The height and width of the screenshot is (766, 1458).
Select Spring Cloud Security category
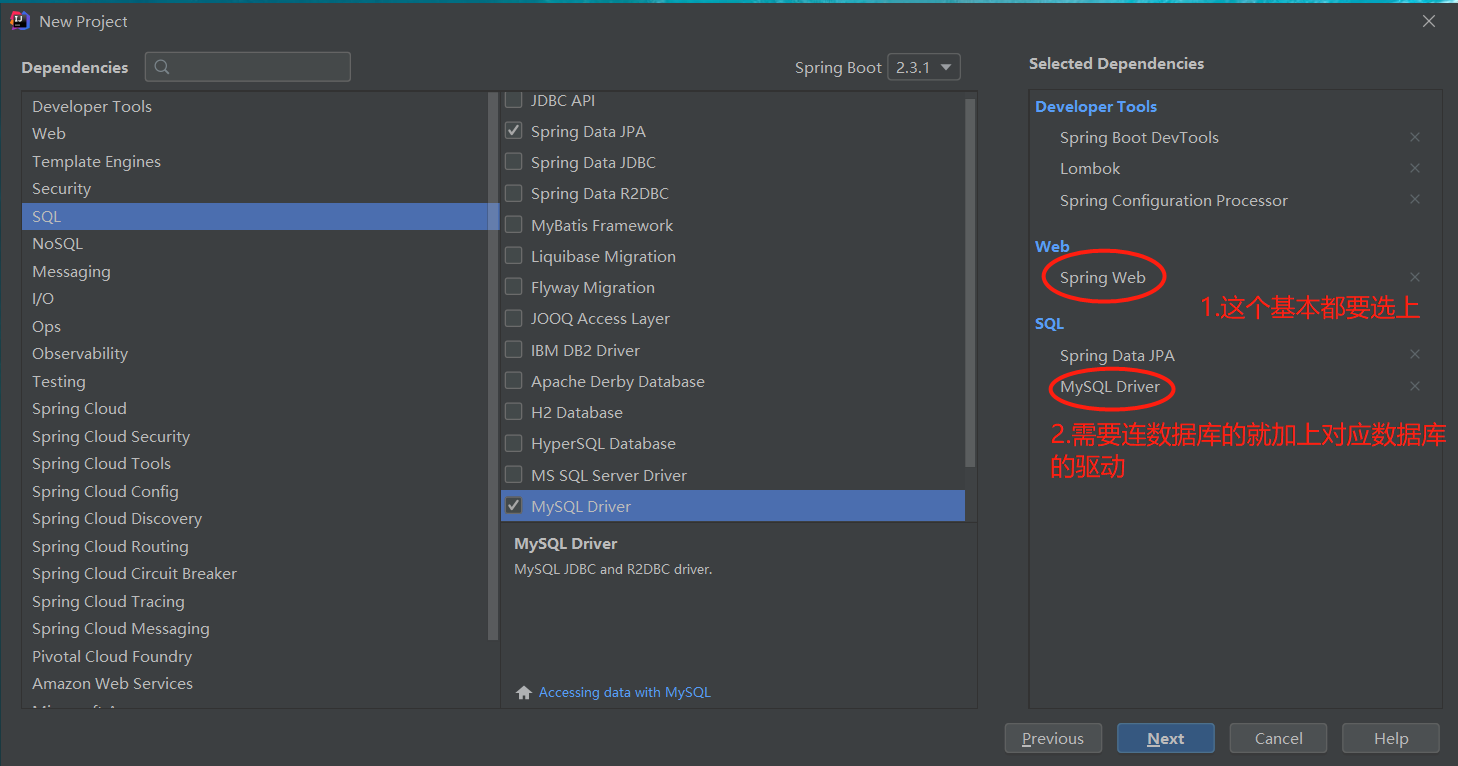pyautogui.click(x=255, y=436)
